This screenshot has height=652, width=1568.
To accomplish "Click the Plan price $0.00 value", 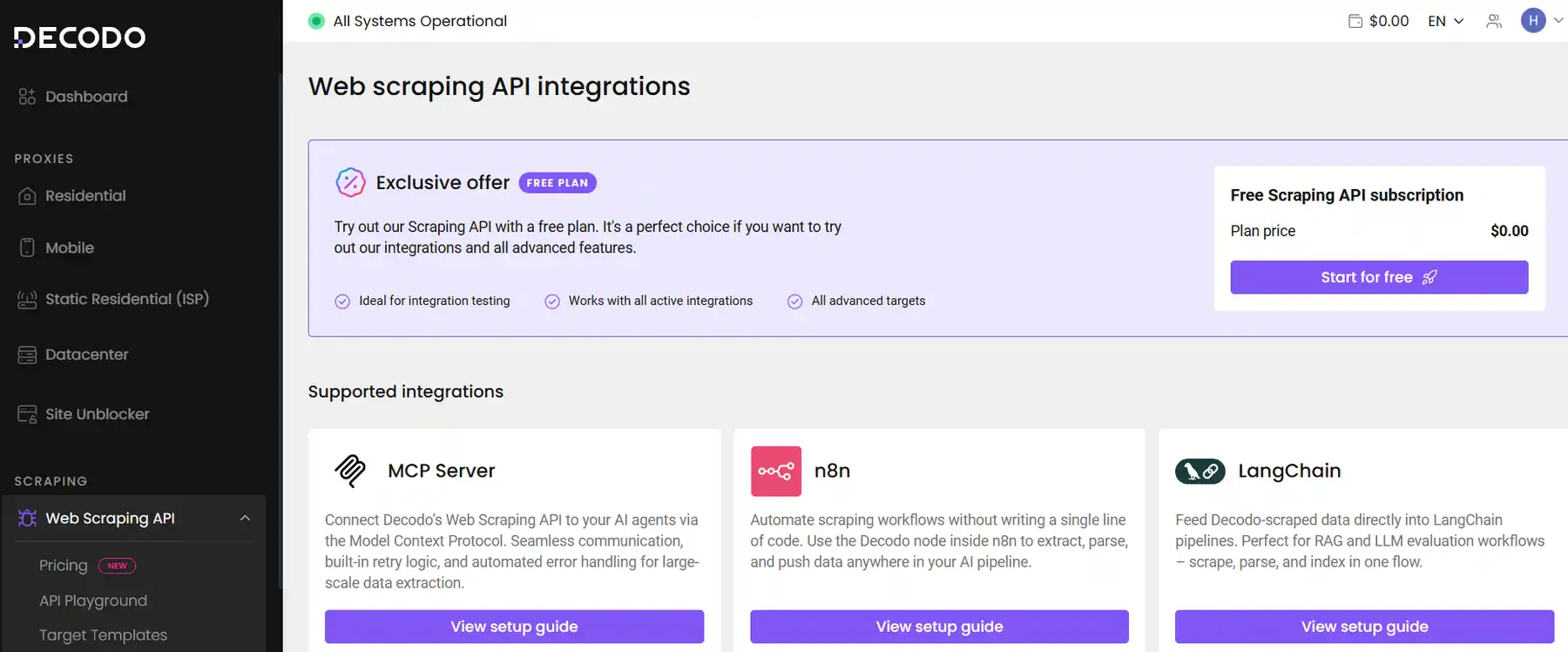I will coord(1509,231).
